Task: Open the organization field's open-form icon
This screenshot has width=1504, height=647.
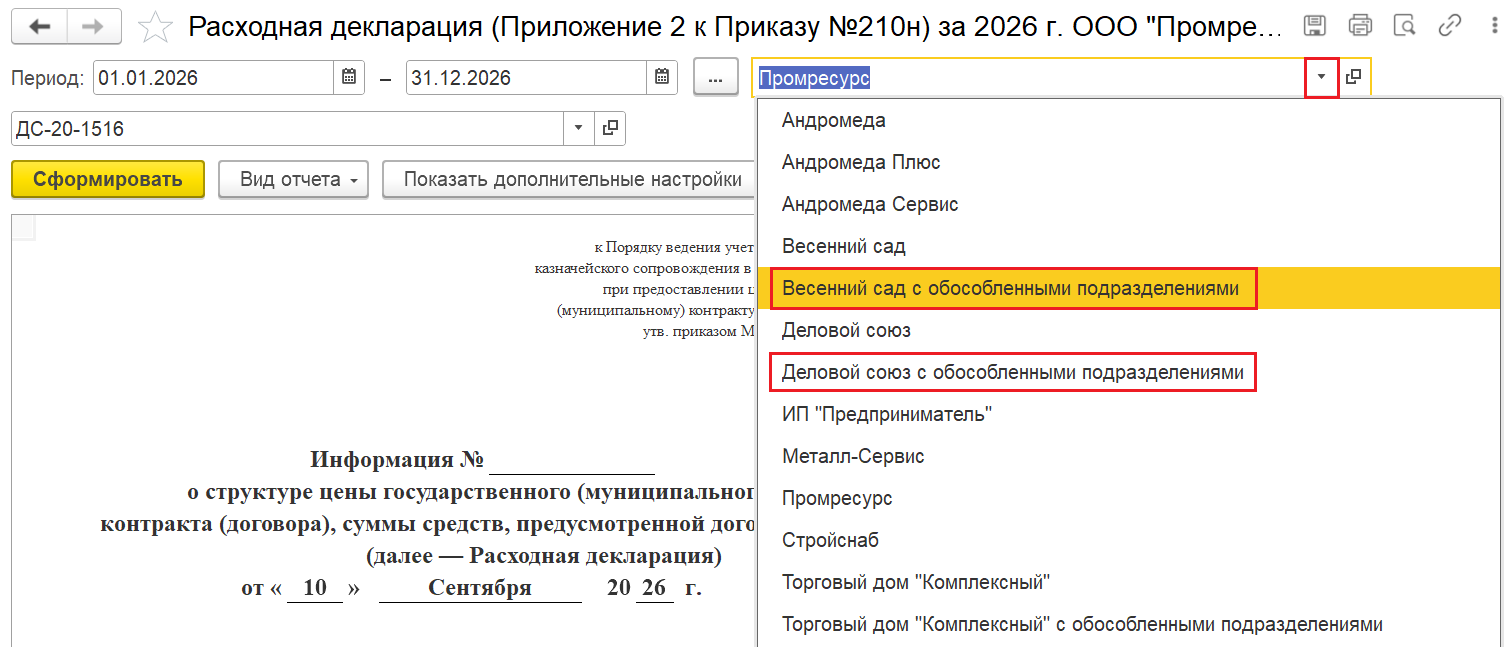Action: coord(1354,77)
